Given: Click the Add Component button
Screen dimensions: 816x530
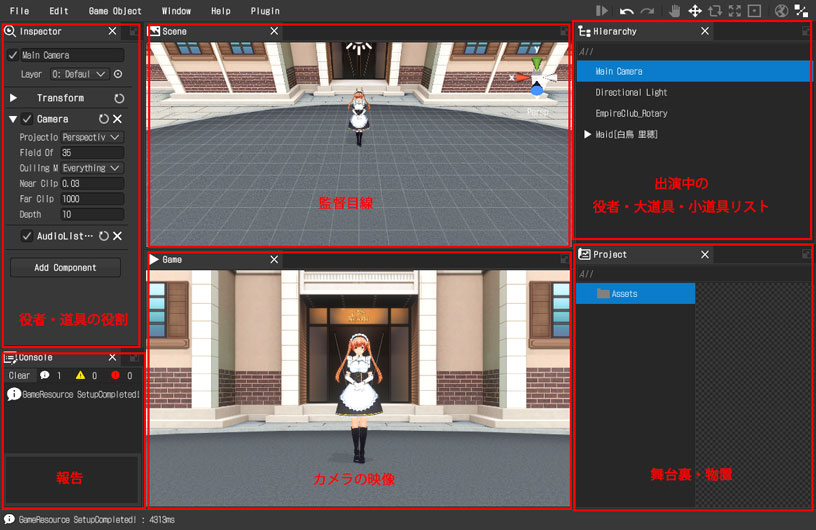Looking at the screenshot, I should [x=65, y=268].
